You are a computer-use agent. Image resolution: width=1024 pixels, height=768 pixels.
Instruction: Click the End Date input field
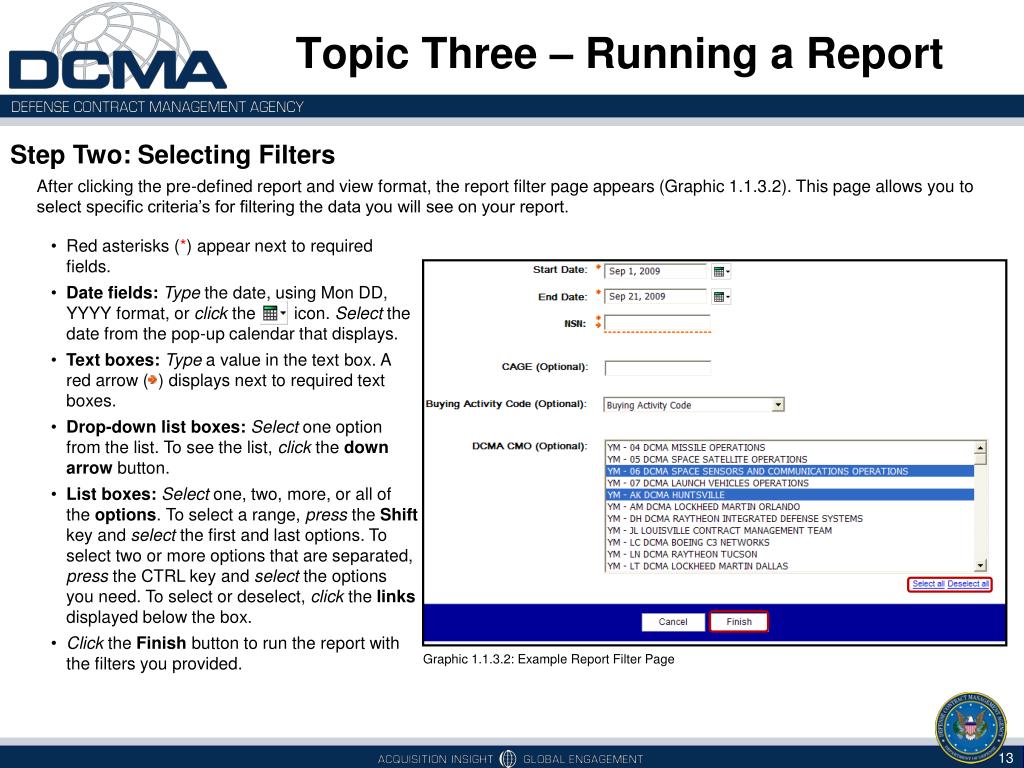656,296
